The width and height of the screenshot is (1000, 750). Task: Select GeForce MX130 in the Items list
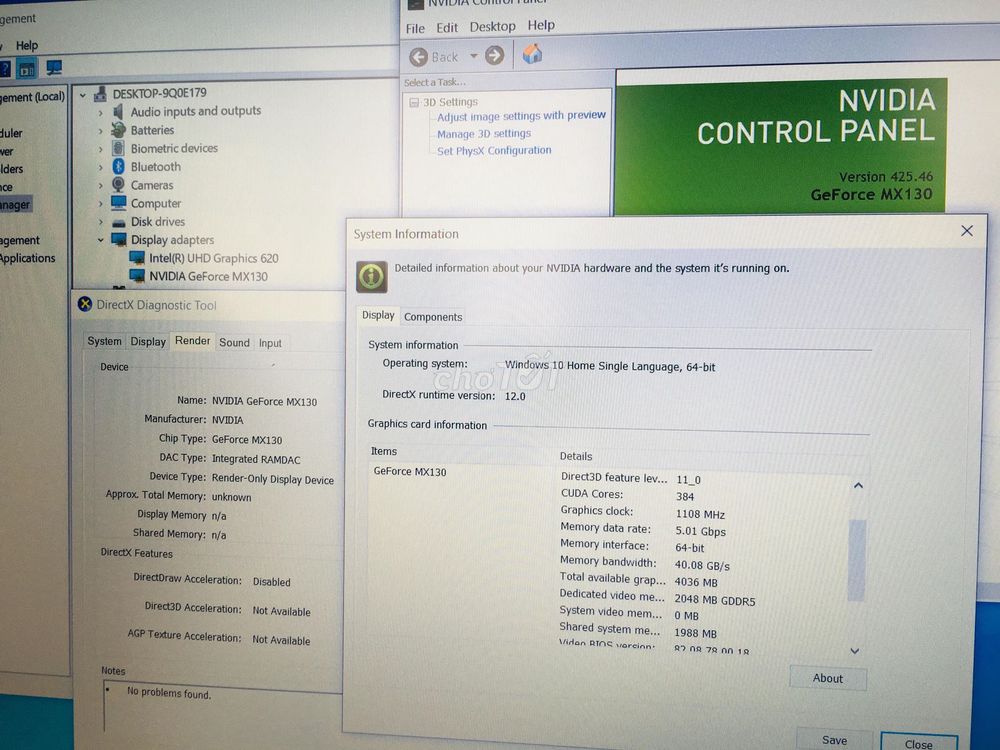pyautogui.click(x=410, y=472)
